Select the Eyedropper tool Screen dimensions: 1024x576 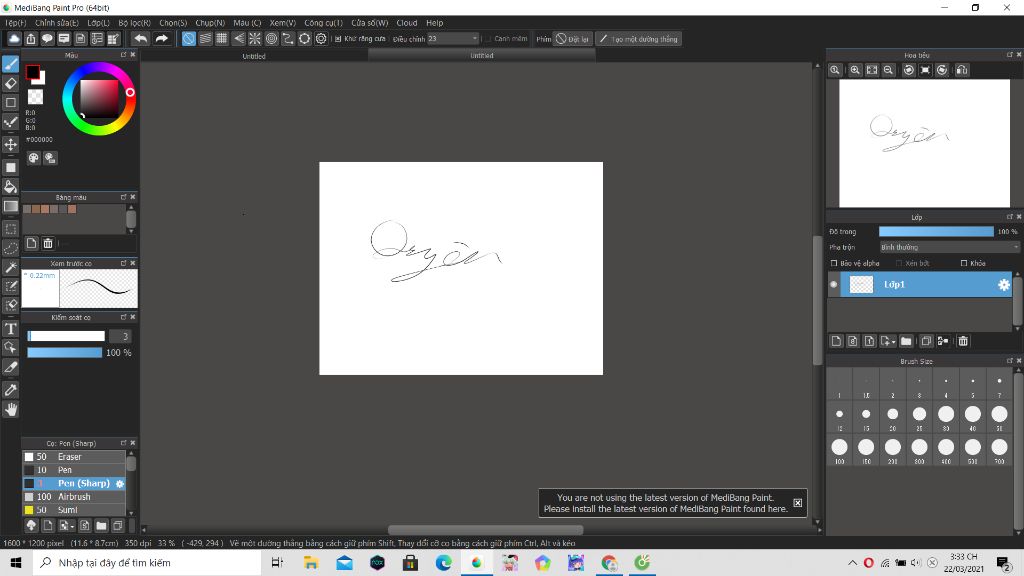(x=10, y=390)
